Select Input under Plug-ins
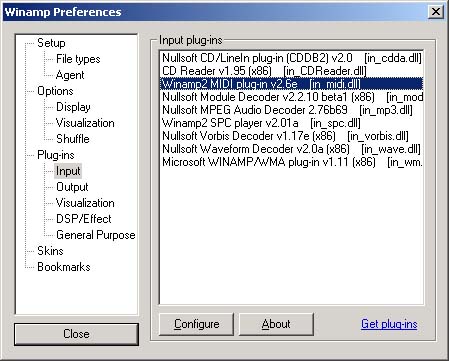Viewport: 449px width, 361px height. pos(68,171)
